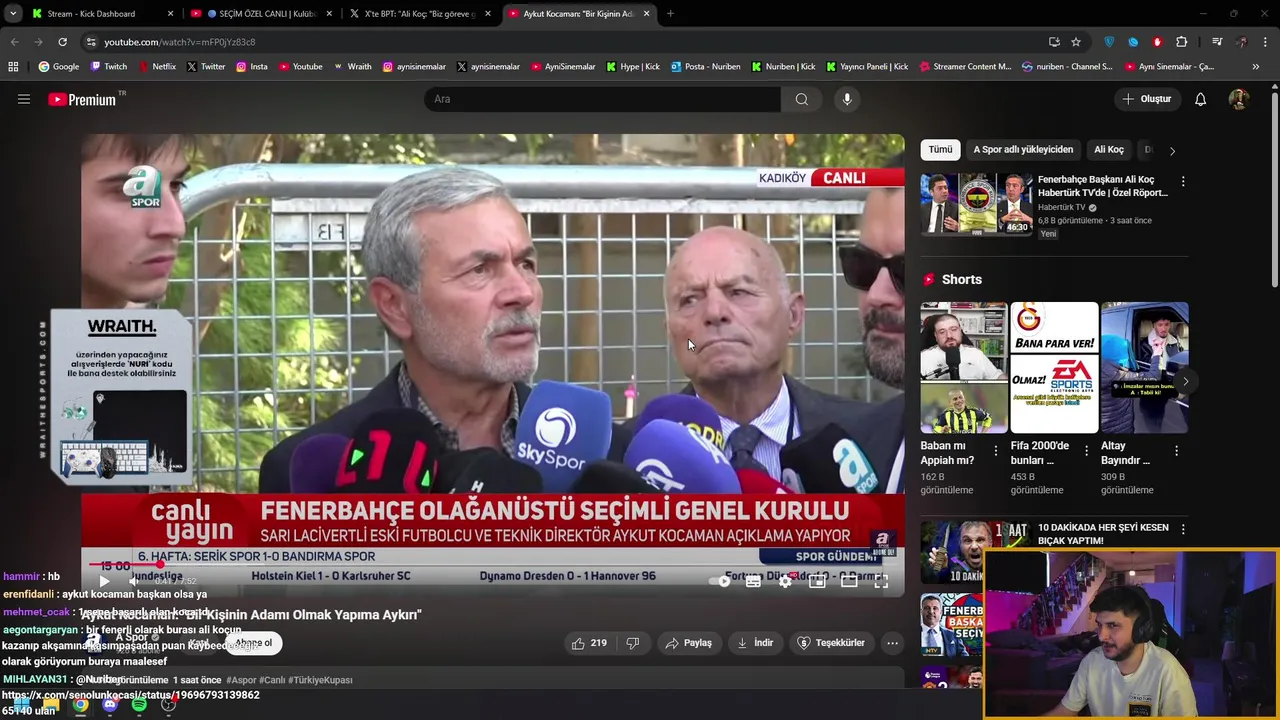
Task: Switch player to theater mode
Action: [849, 581]
